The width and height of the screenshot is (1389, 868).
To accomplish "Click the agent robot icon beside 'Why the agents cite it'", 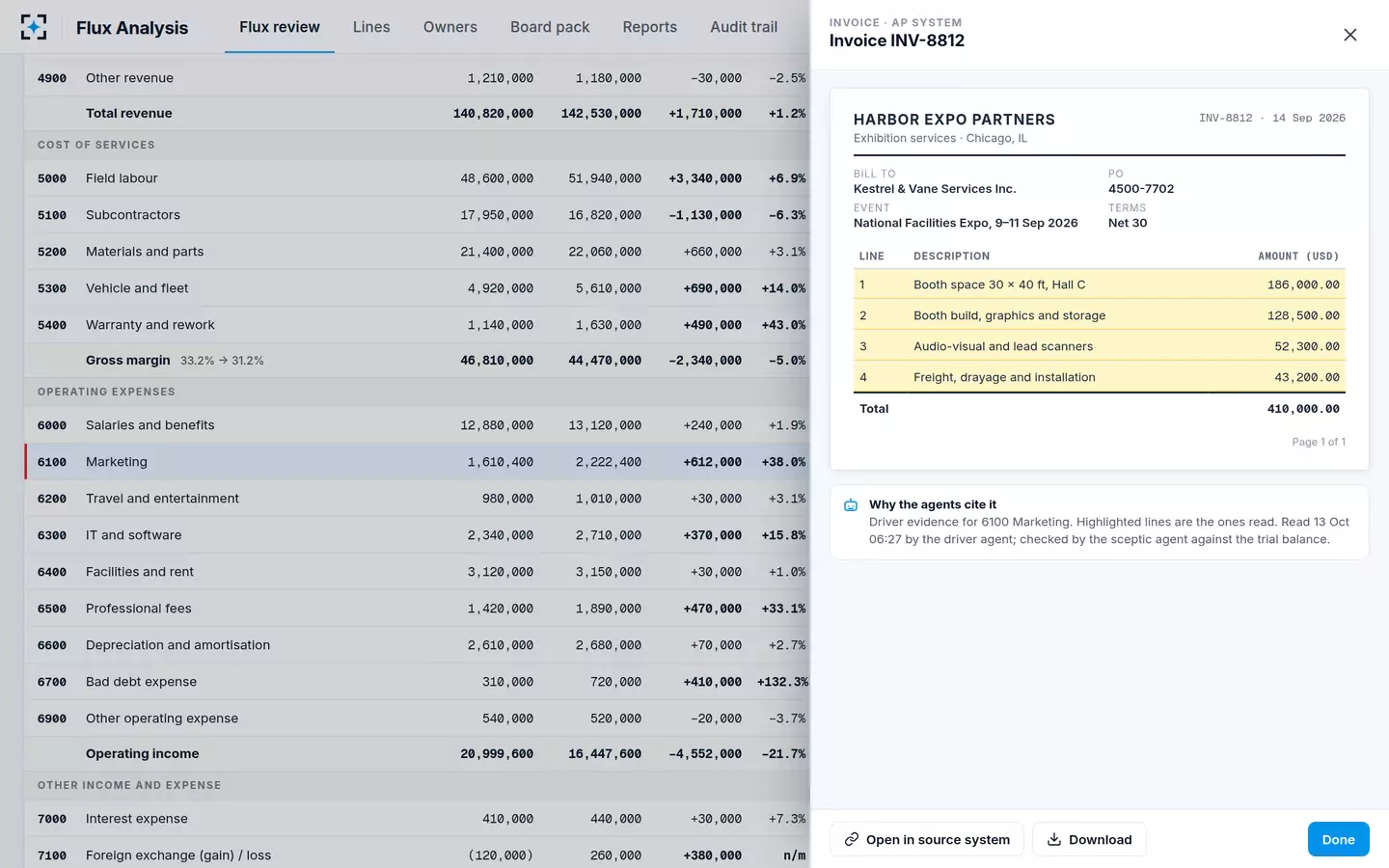I will (x=851, y=505).
